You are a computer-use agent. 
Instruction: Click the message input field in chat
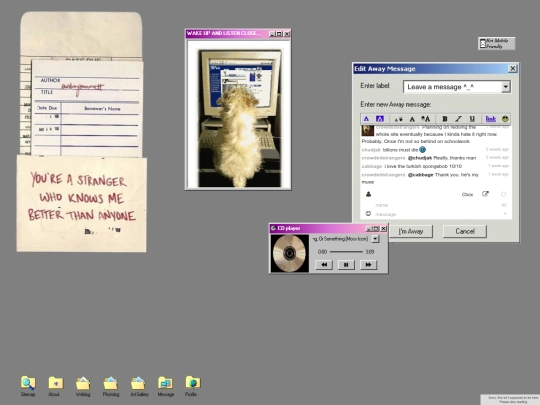437,214
